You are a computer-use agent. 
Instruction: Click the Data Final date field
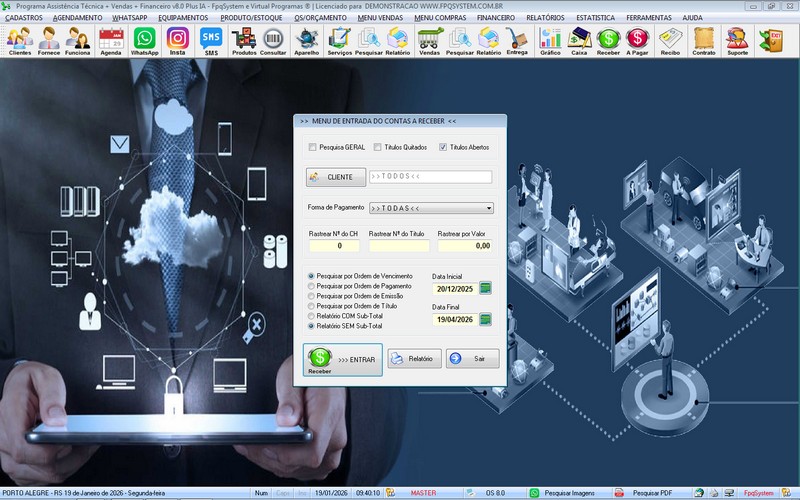455,319
